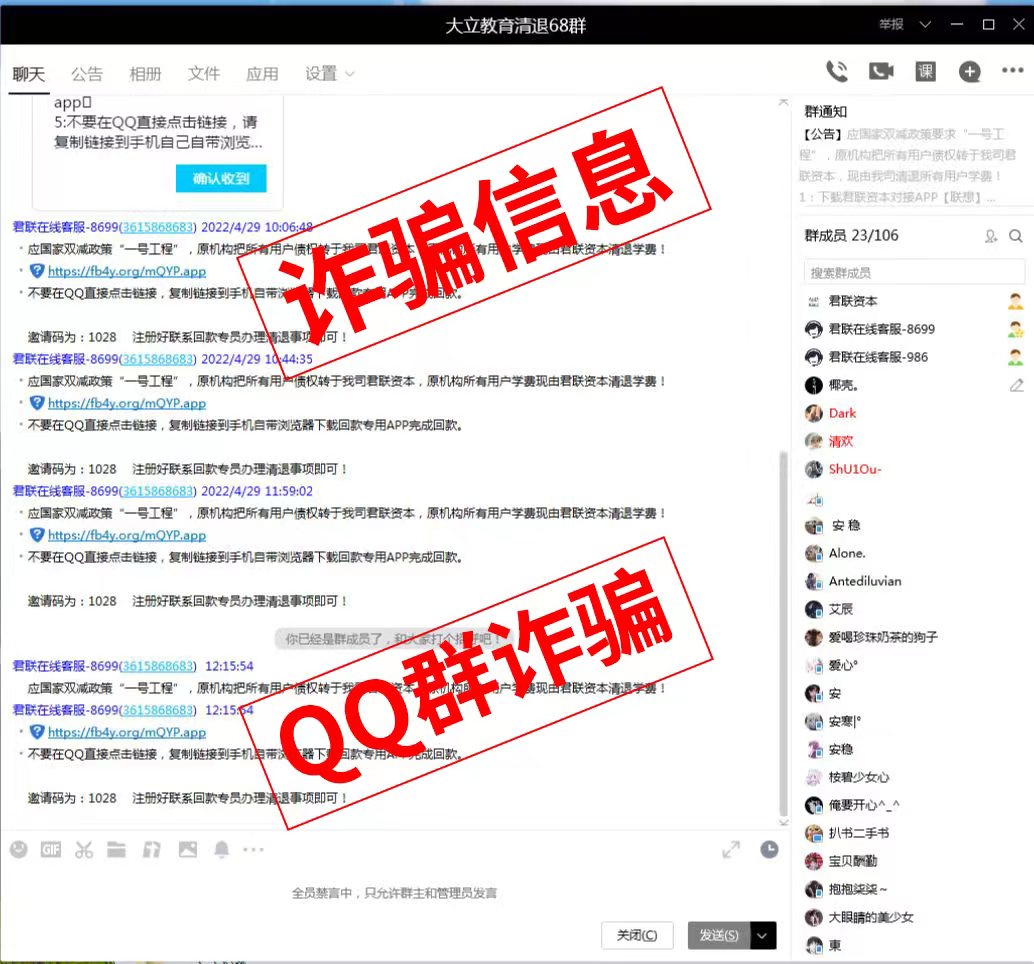Click the expand input box arrows icon

pyautogui.click(x=731, y=850)
